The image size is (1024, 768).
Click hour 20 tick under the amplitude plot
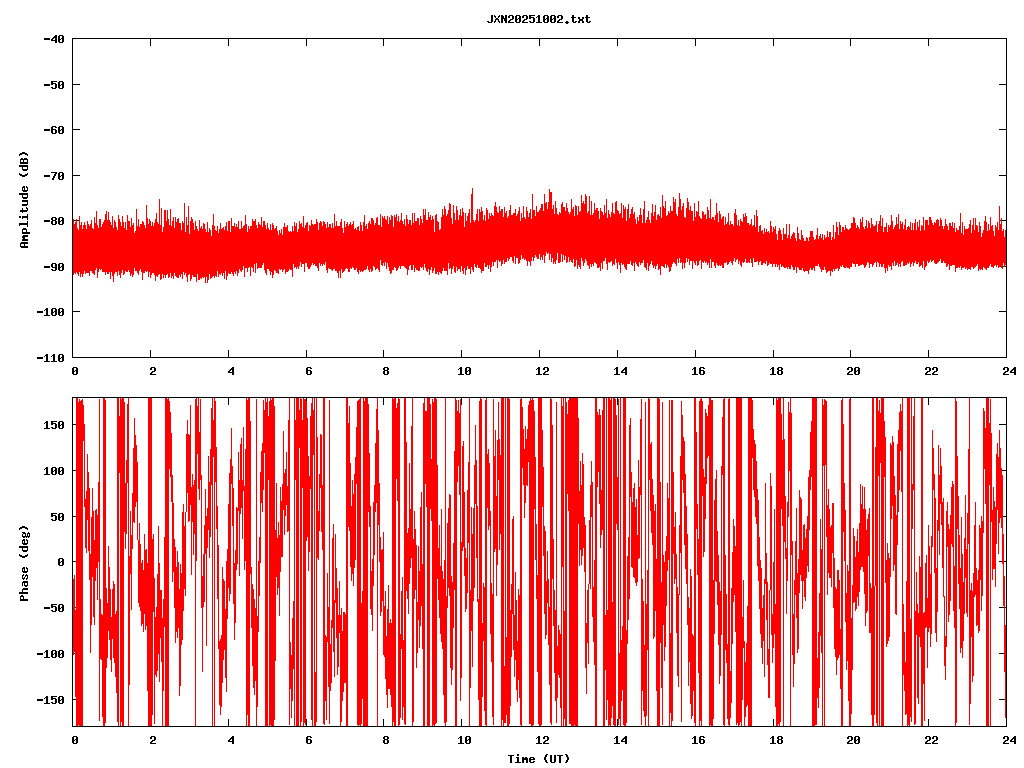point(850,371)
